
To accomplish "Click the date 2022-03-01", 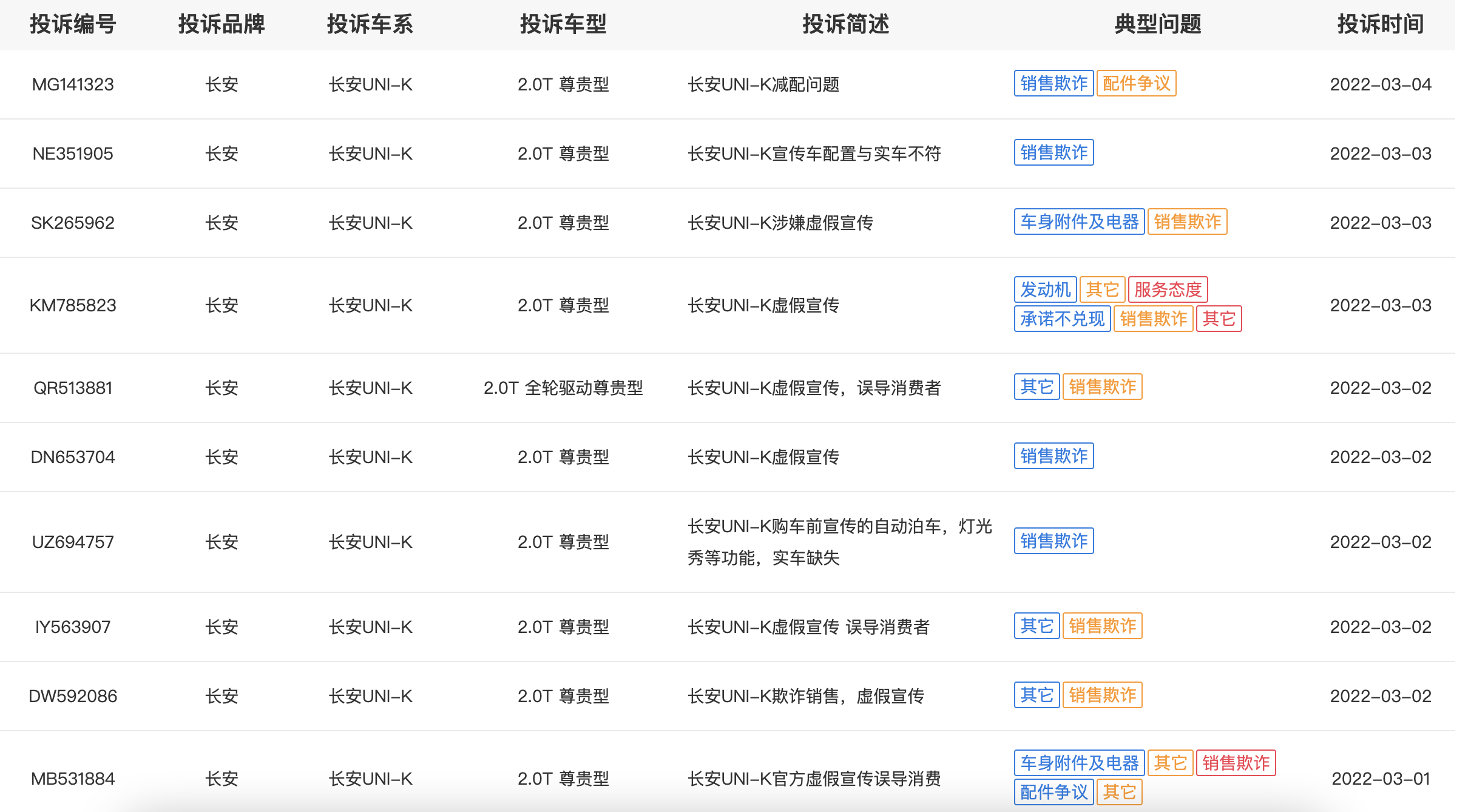I will (x=1381, y=779).
